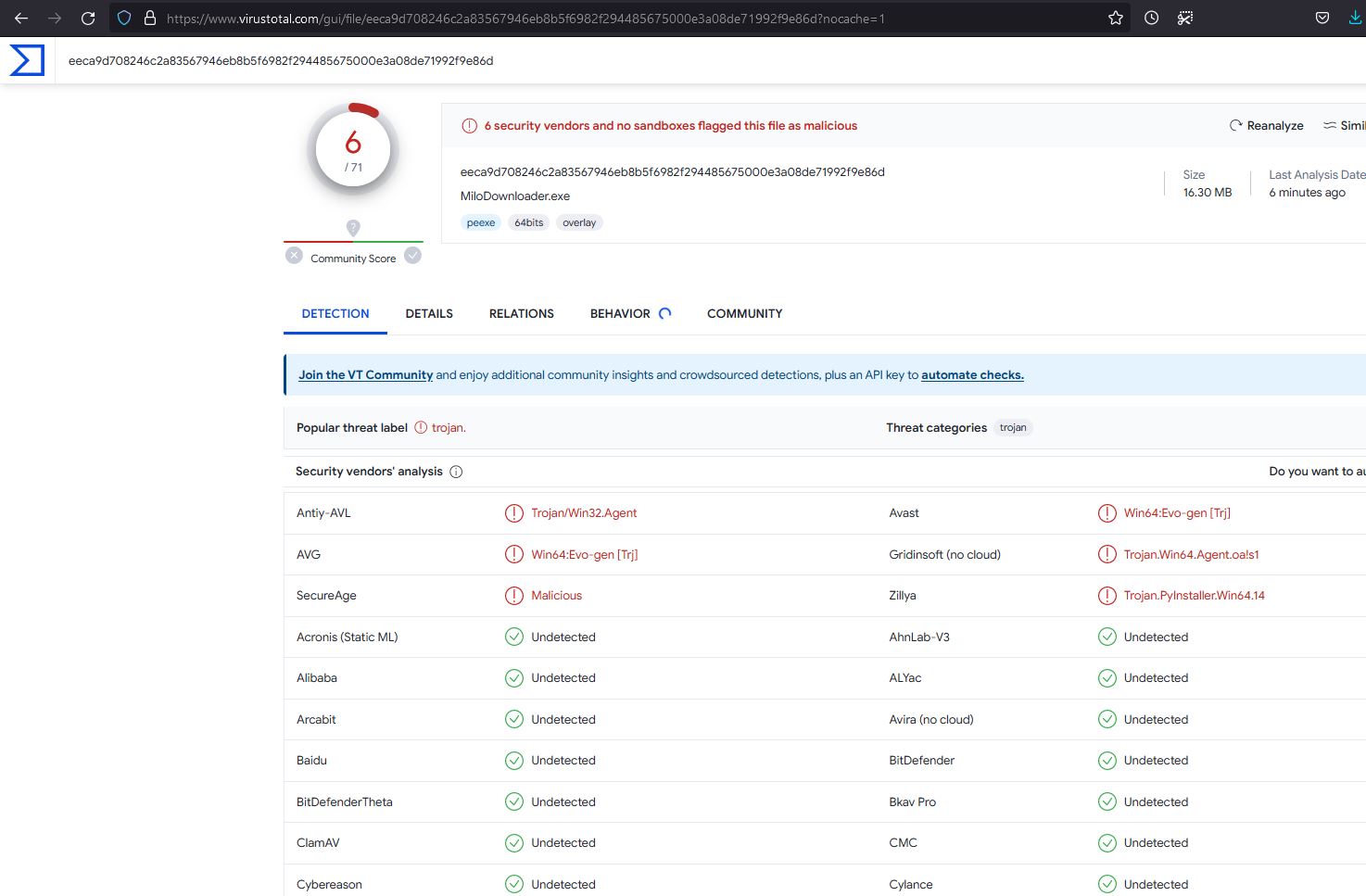Image resolution: width=1366 pixels, height=896 pixels.
Task: Click the 64bits tag
Action: 529,222
